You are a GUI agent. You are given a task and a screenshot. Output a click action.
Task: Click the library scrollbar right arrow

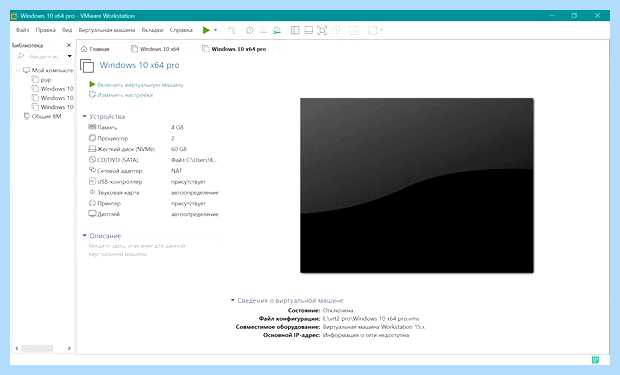(69, 348)
